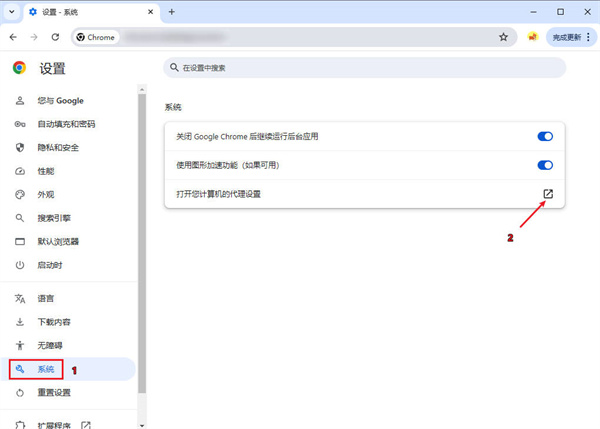The image size is (600, 429).
Task: Click the browser window icon for 默认浏览器
Action: pyautogui.click(x=20, y=241)
